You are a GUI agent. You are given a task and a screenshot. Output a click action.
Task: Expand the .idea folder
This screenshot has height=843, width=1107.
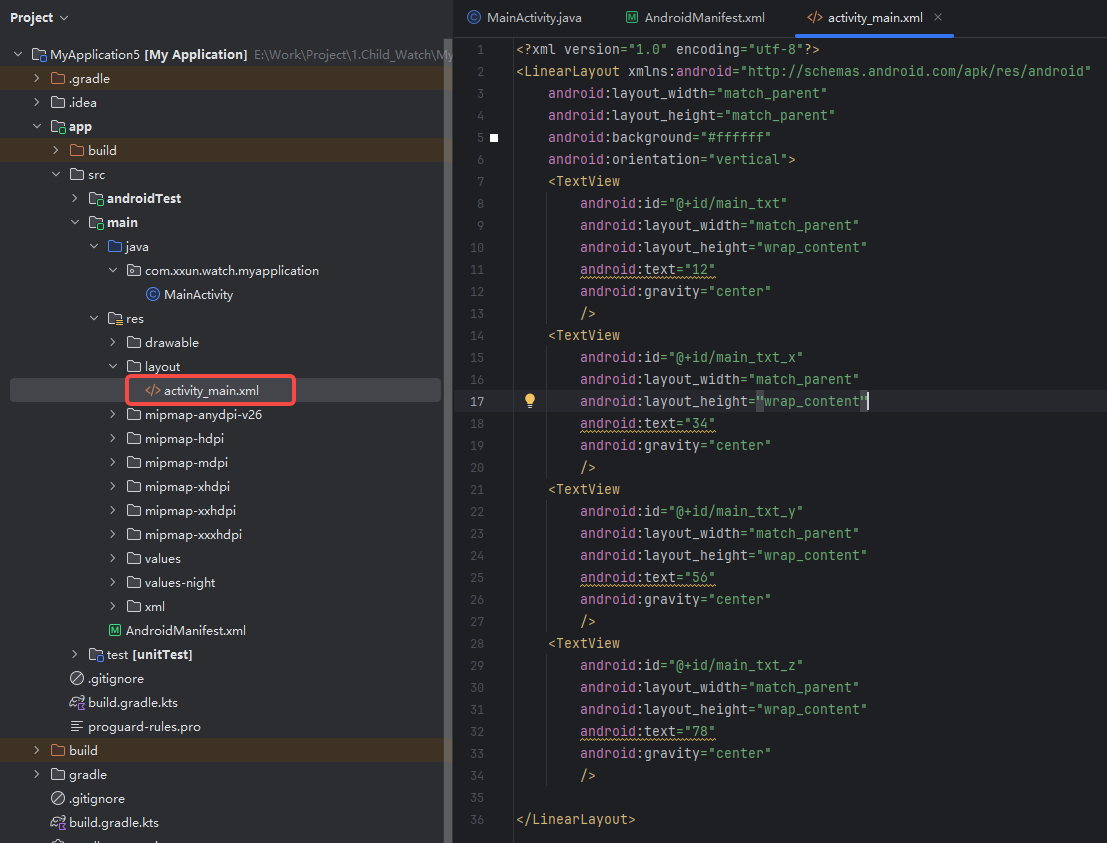[37, 102]
